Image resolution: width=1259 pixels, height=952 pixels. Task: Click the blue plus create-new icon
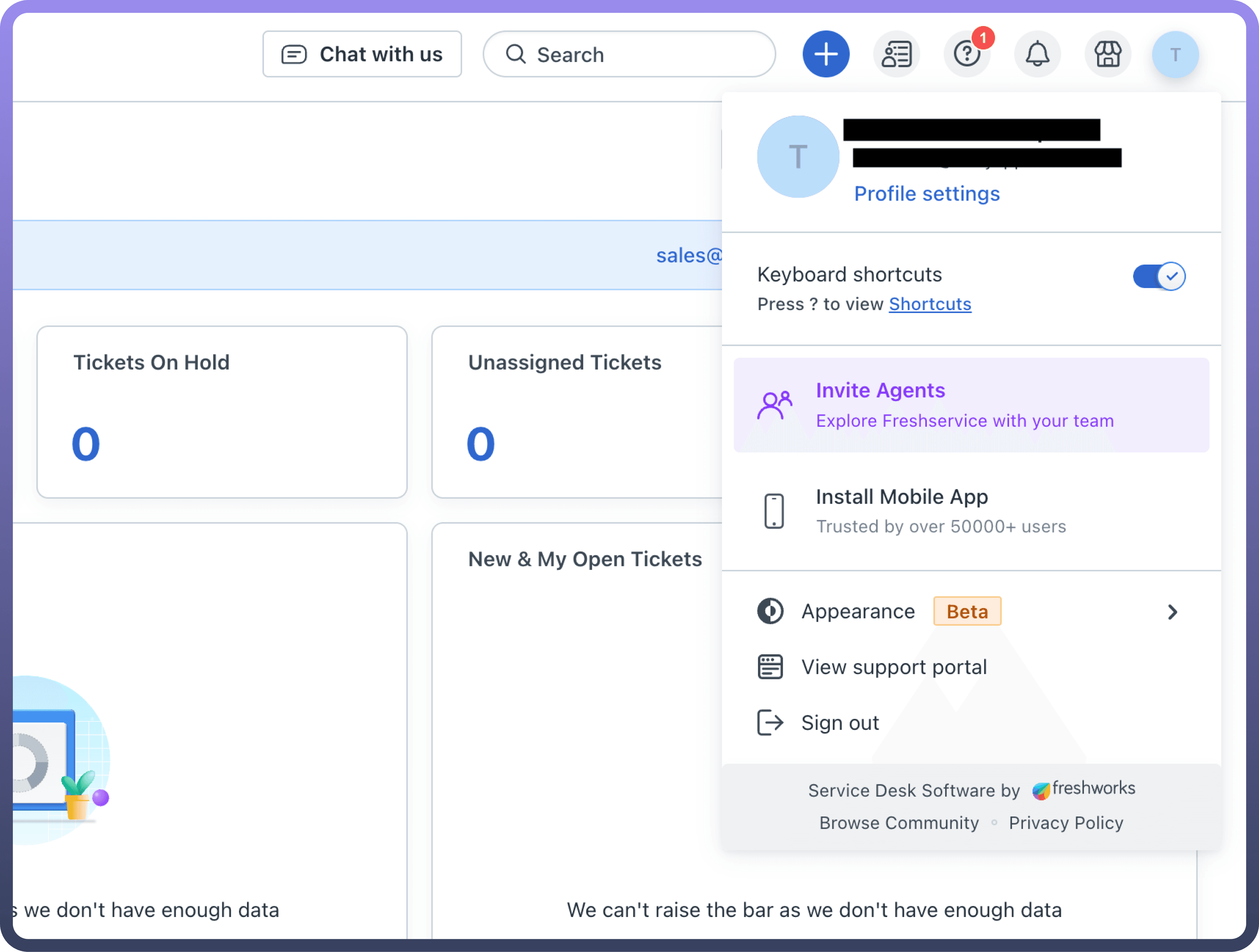coord(825,55)
